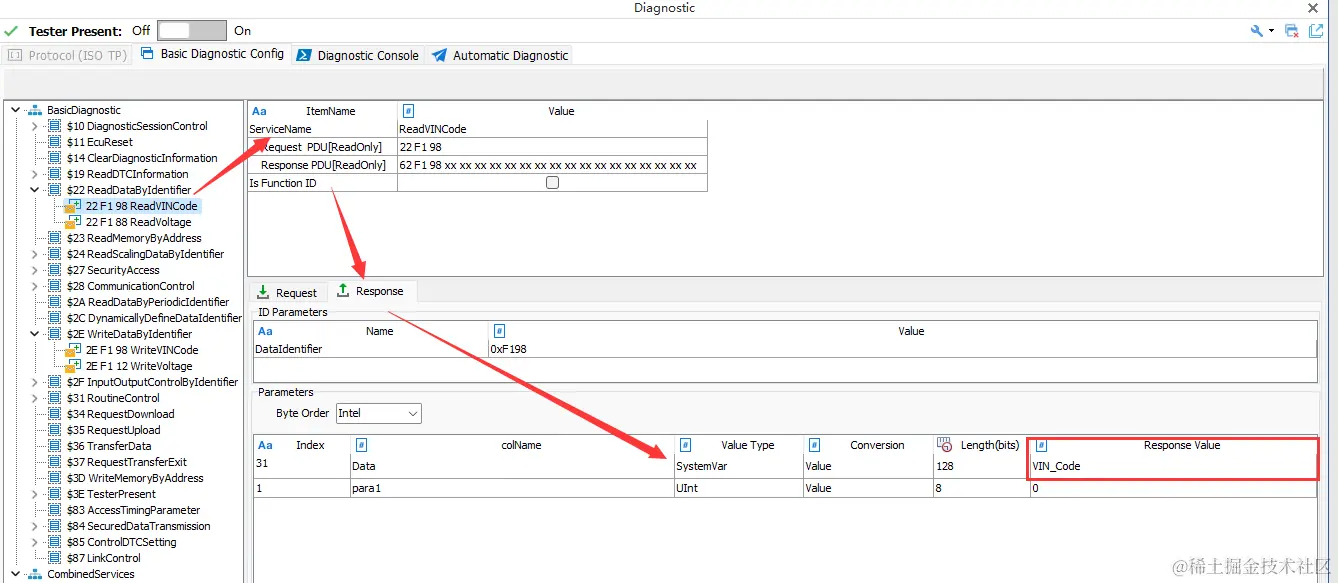Select the $3D WriteMemoryByAddress tree item
Viewport: 1338px width, 583px height.
tap(135, 478)
